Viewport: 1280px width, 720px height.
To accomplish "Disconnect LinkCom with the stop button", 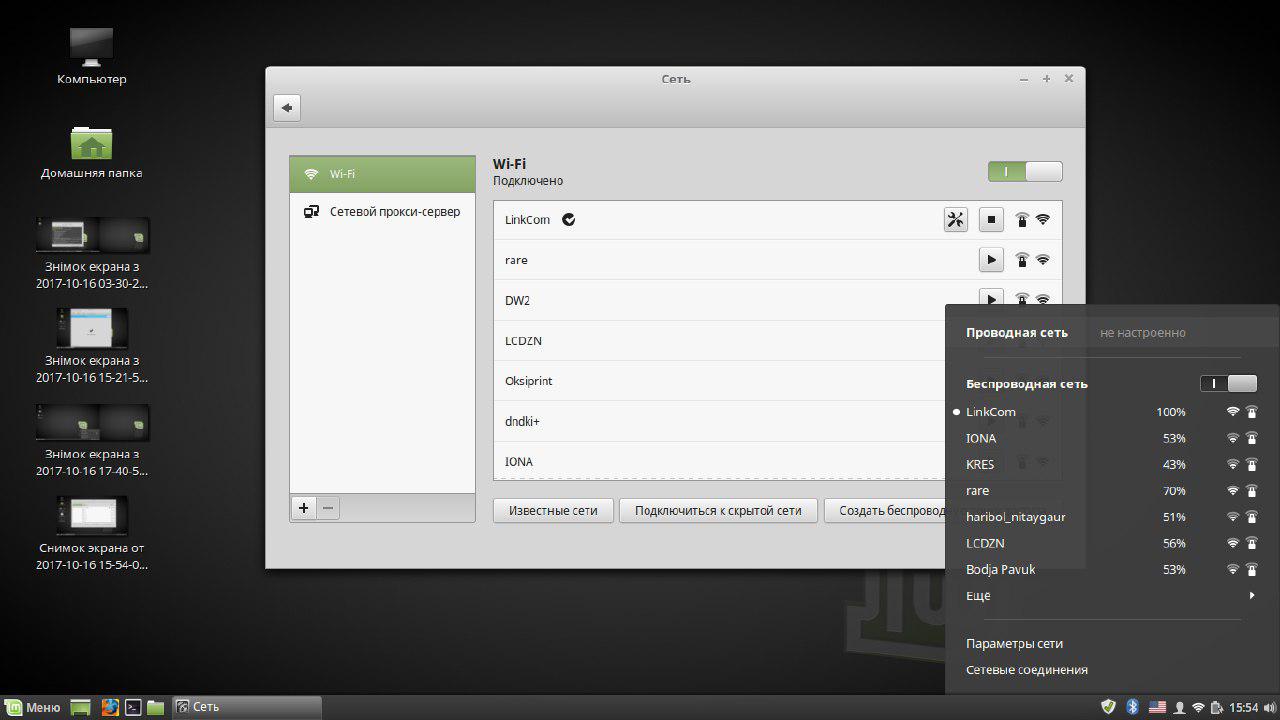I will coord(990,220).
